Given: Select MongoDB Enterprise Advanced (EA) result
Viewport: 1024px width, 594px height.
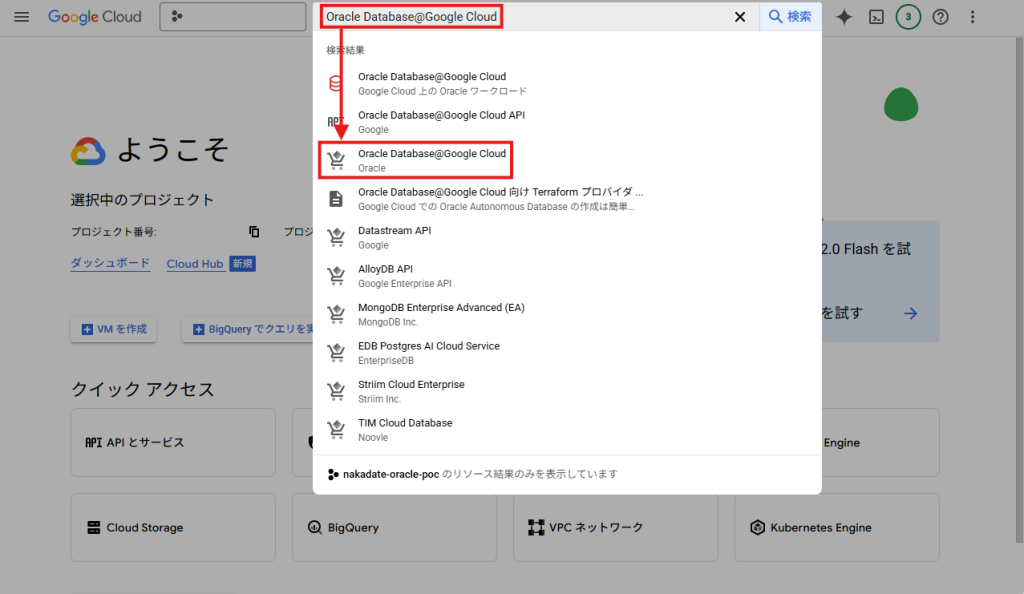Looking at the screenshot, I should coord(440,314).
